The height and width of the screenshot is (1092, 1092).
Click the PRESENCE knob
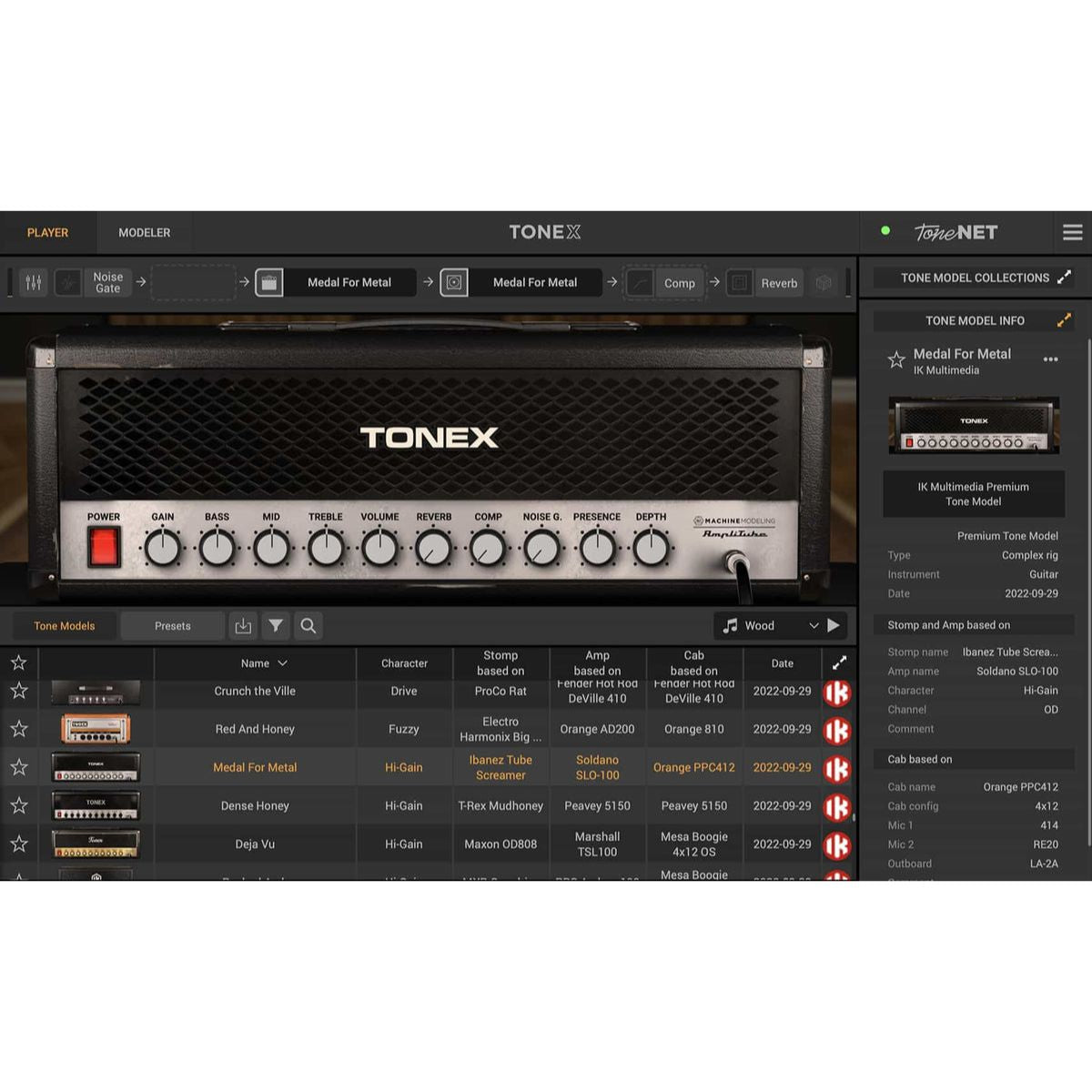coord(597,549)
